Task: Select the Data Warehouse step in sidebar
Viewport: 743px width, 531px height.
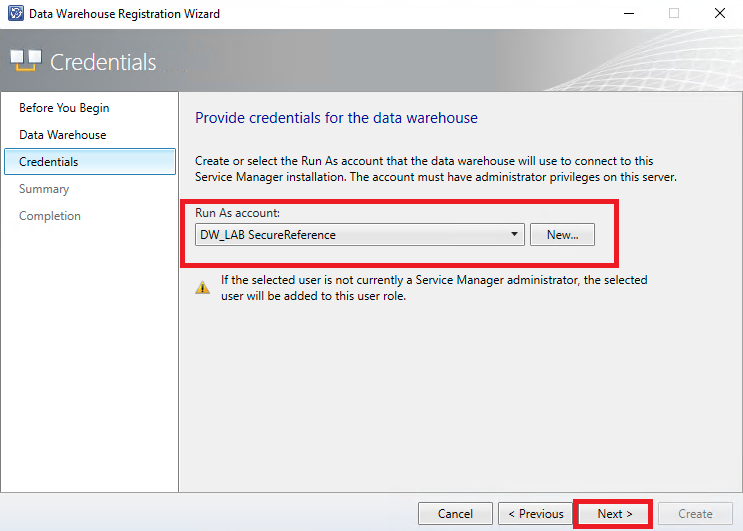Action: pos(62,135)
